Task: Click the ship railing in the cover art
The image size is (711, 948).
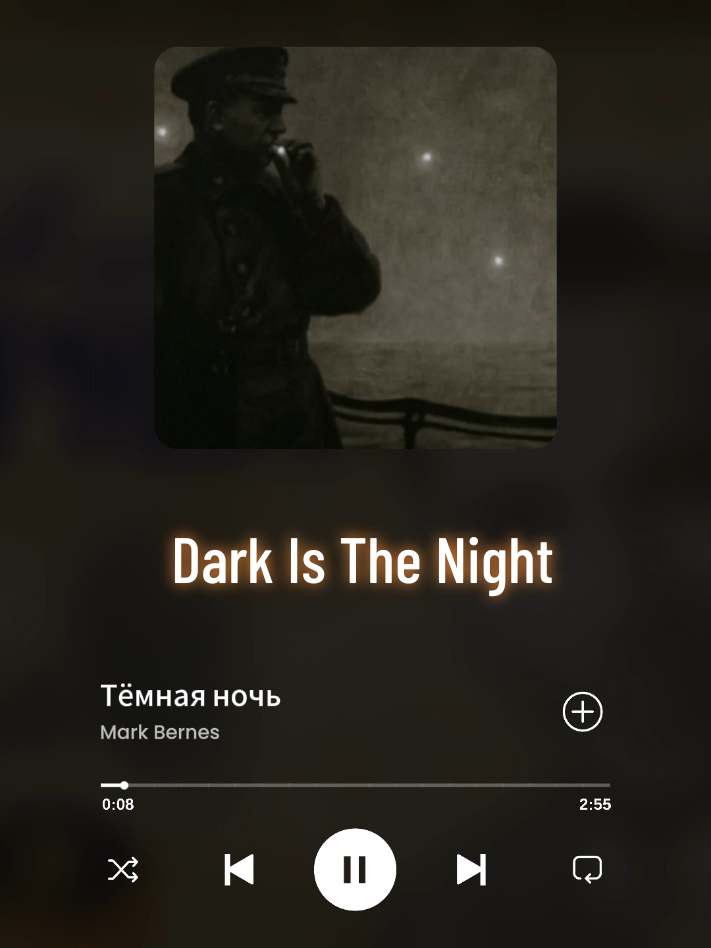Action: click(x=441, y=417)
